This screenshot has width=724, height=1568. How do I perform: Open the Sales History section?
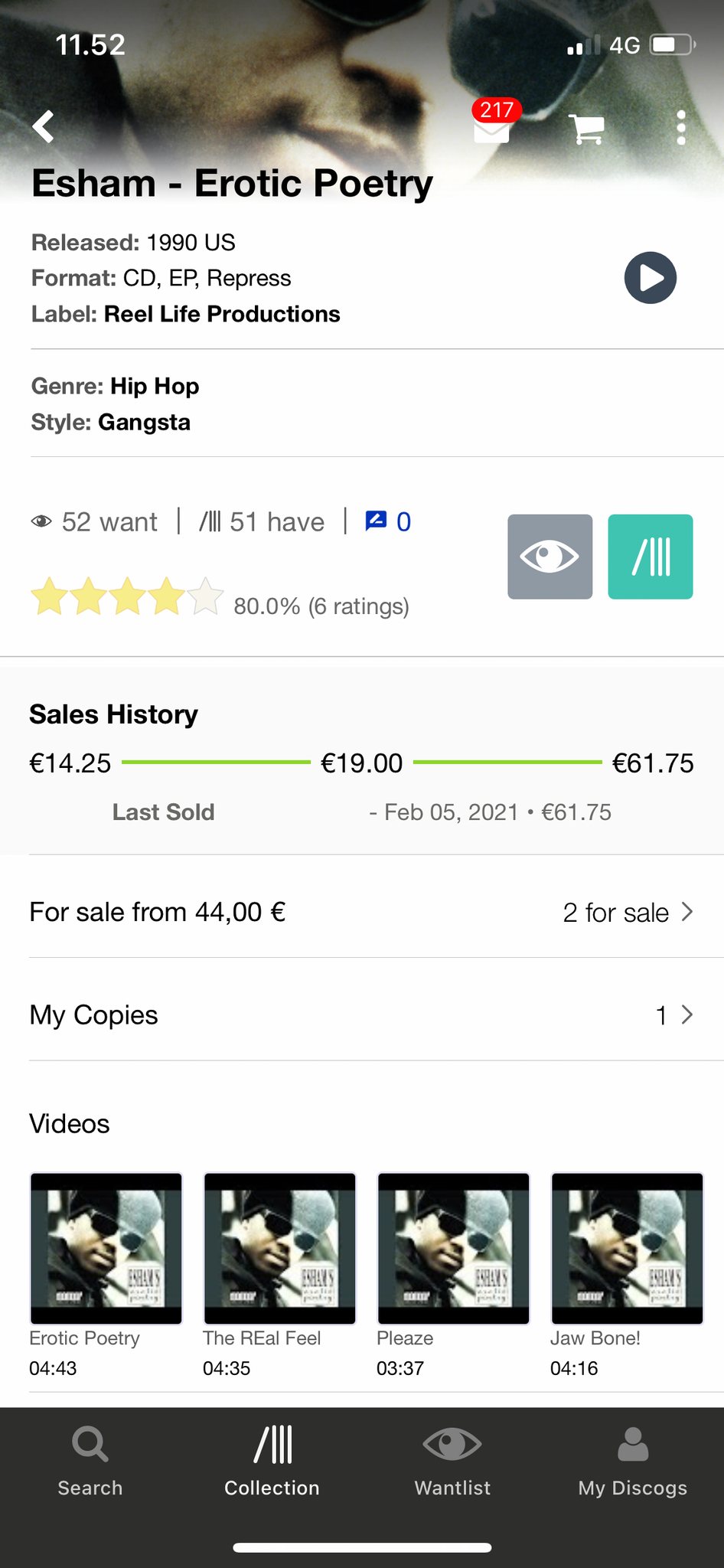coord(113,714)
